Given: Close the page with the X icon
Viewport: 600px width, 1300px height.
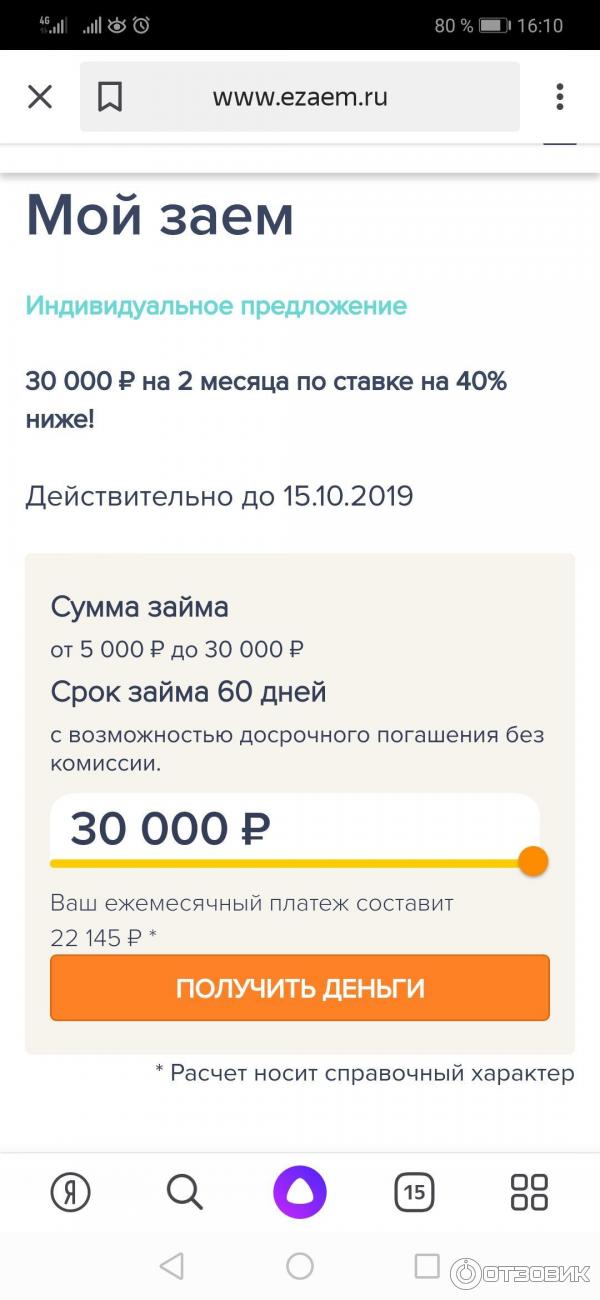Looking at the screenshot, I should point(39,97).
